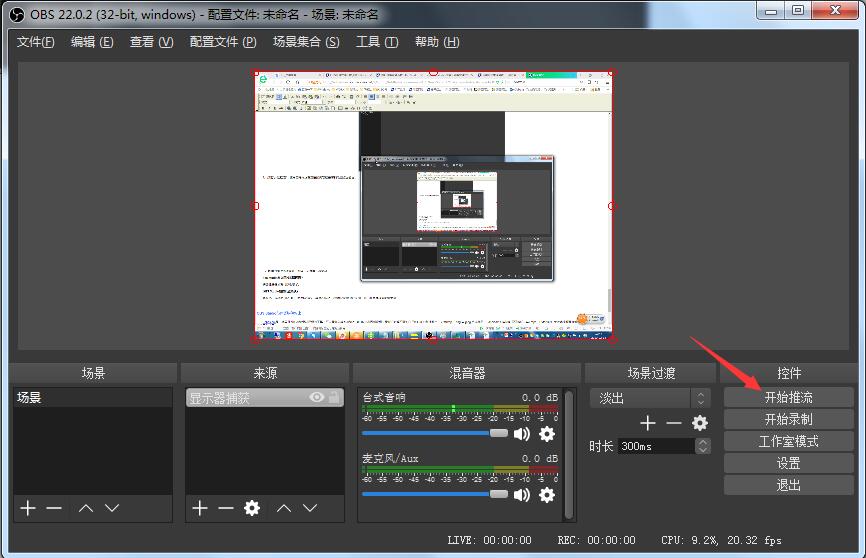
Task: Click the 开始录制 button
Action: tap(788, 419)
